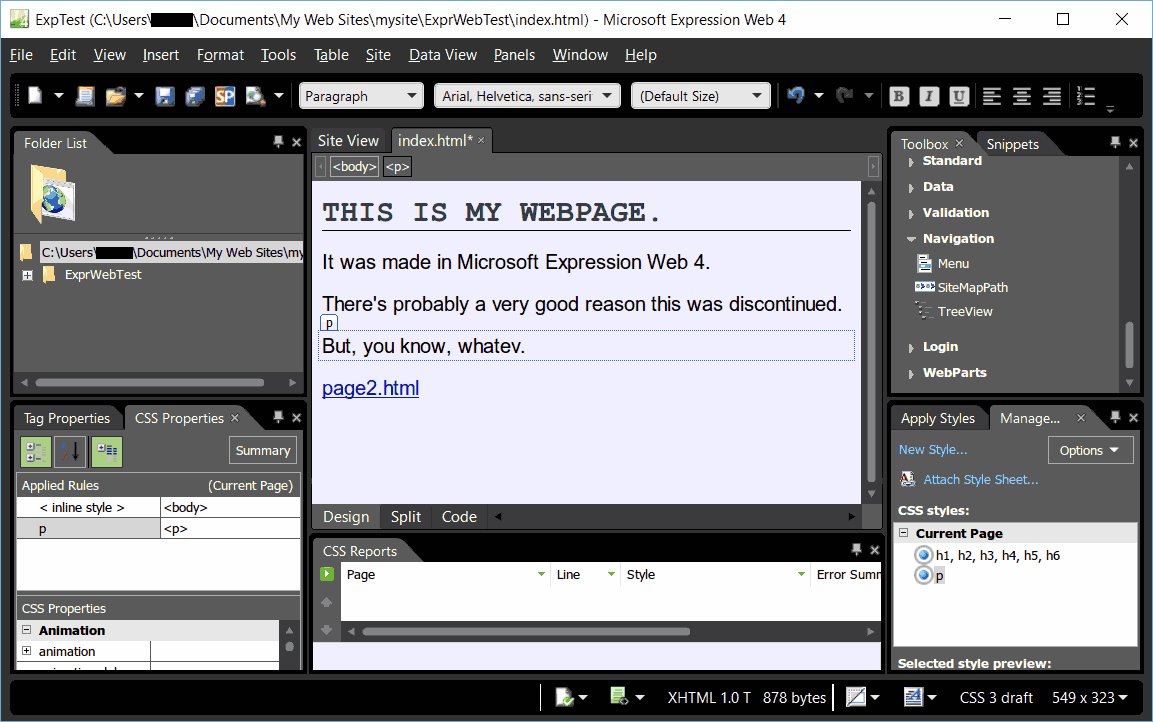The width and height of the screenshot is (1153, 722).
Task: Open the Panels menu
Action: pos(514,55)
